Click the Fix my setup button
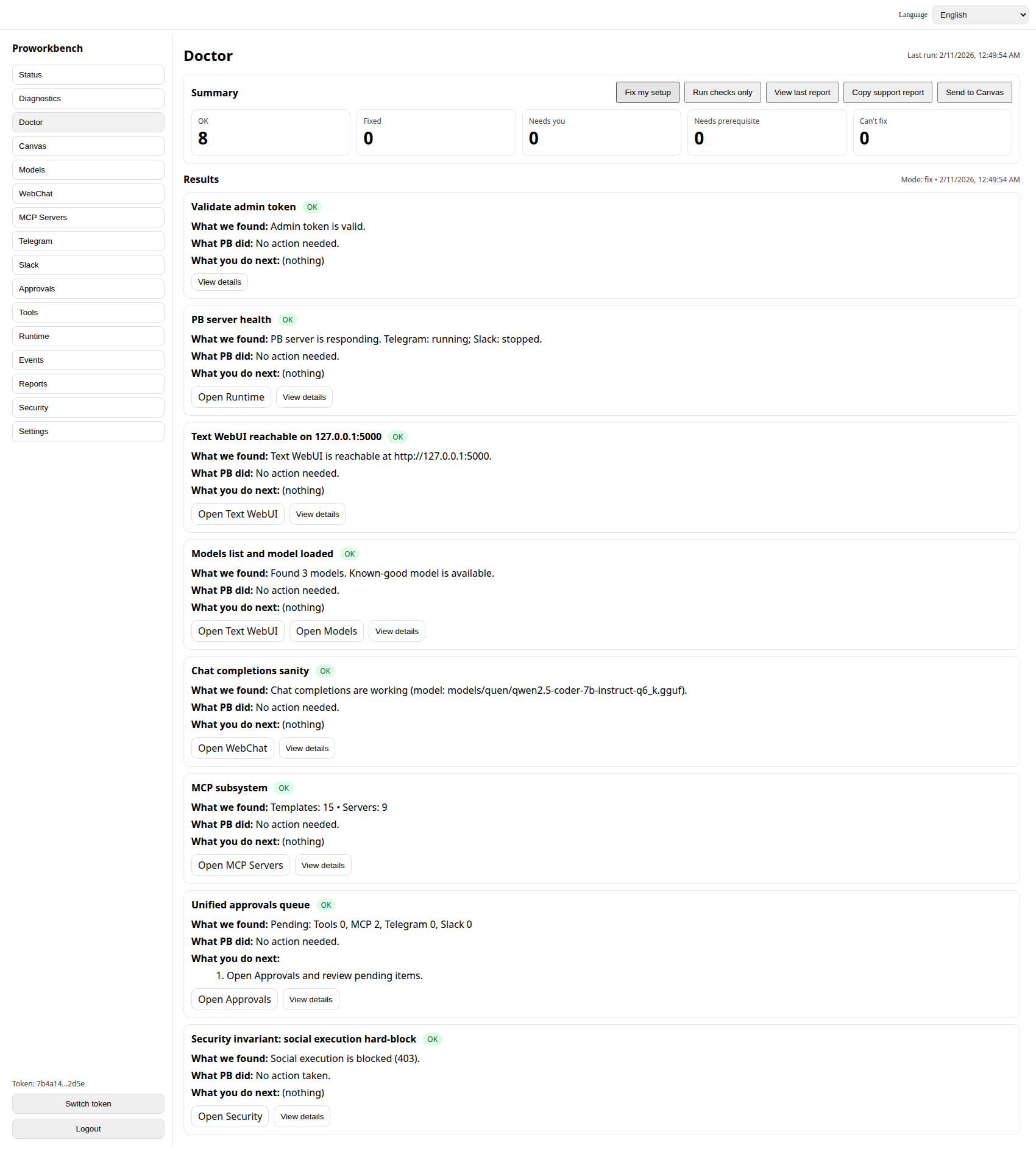Viewport: 1036px width, 1151px height. click(x=647, y=93)
